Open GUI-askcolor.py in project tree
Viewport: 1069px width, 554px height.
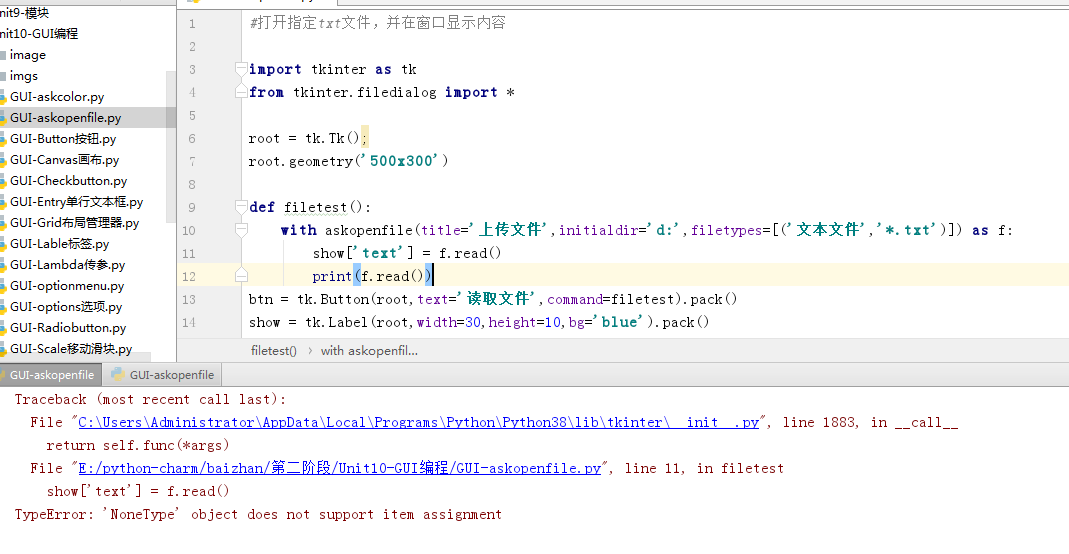pos(57,97)
